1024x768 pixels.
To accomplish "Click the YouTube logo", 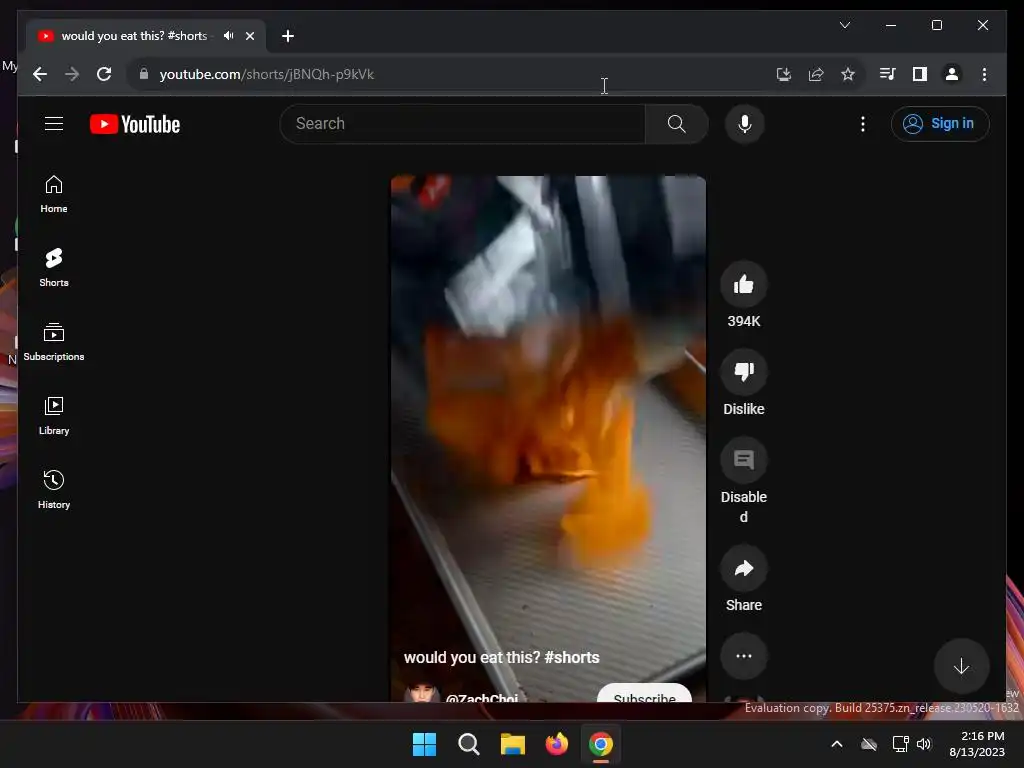I will coord(135,124).
